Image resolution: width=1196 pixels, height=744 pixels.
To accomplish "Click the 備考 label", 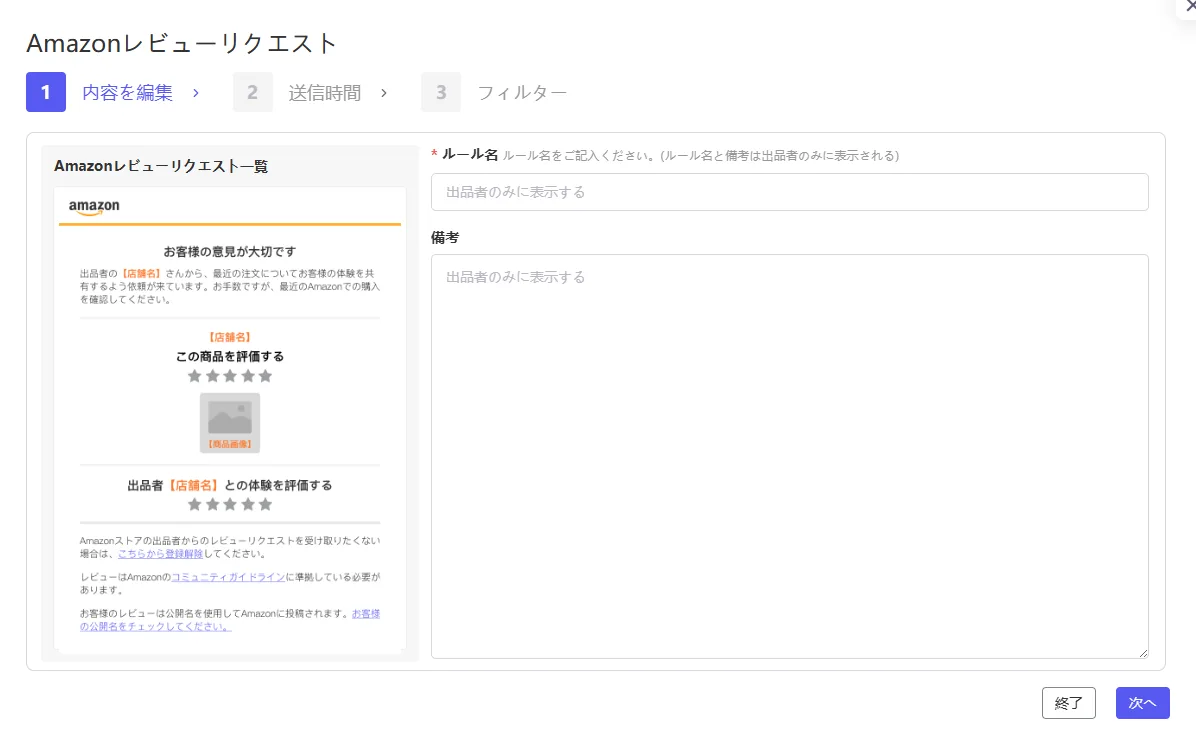I will (x=445, y=237).
